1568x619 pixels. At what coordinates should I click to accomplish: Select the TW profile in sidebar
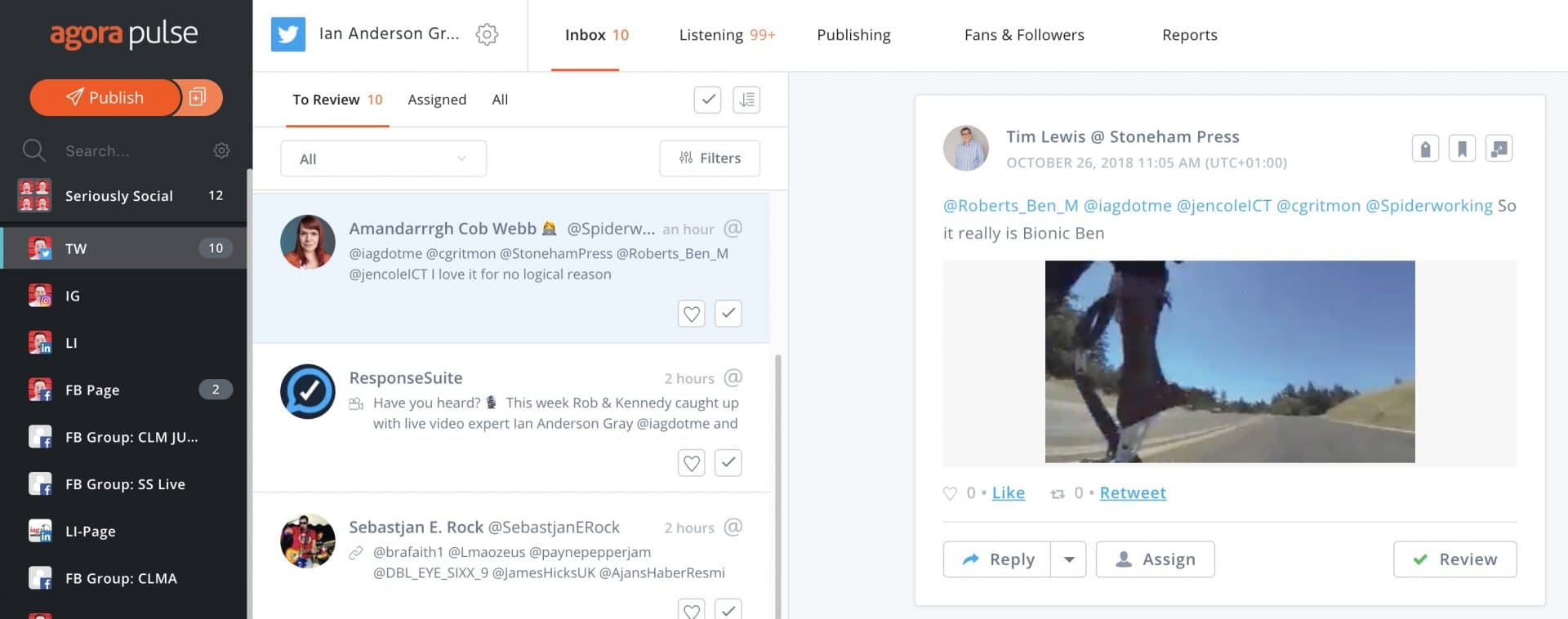(124, 248)
